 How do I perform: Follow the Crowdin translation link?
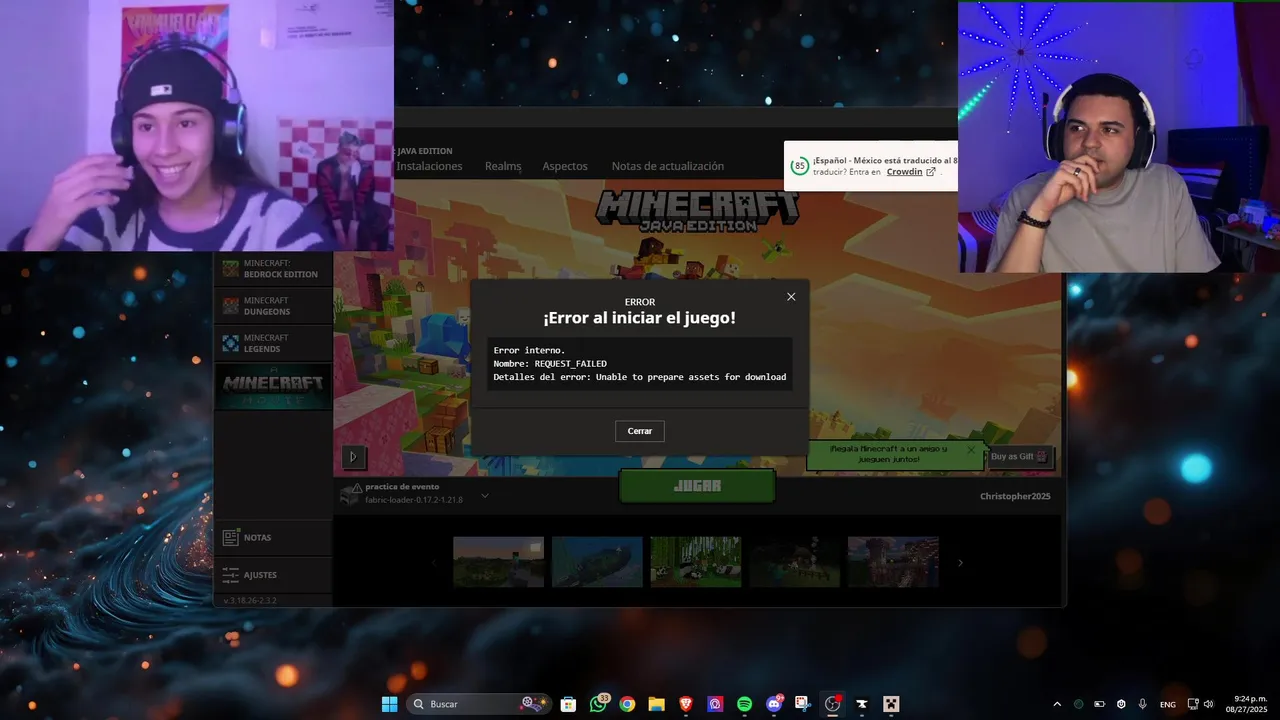pyautogui.click(x=911, y=172)
